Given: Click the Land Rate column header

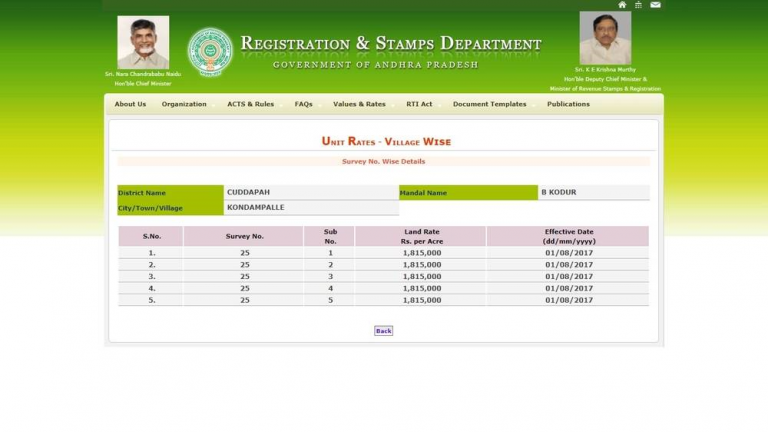Looking at the screenshot, I should pyautogui.click(x=420, y=236).
